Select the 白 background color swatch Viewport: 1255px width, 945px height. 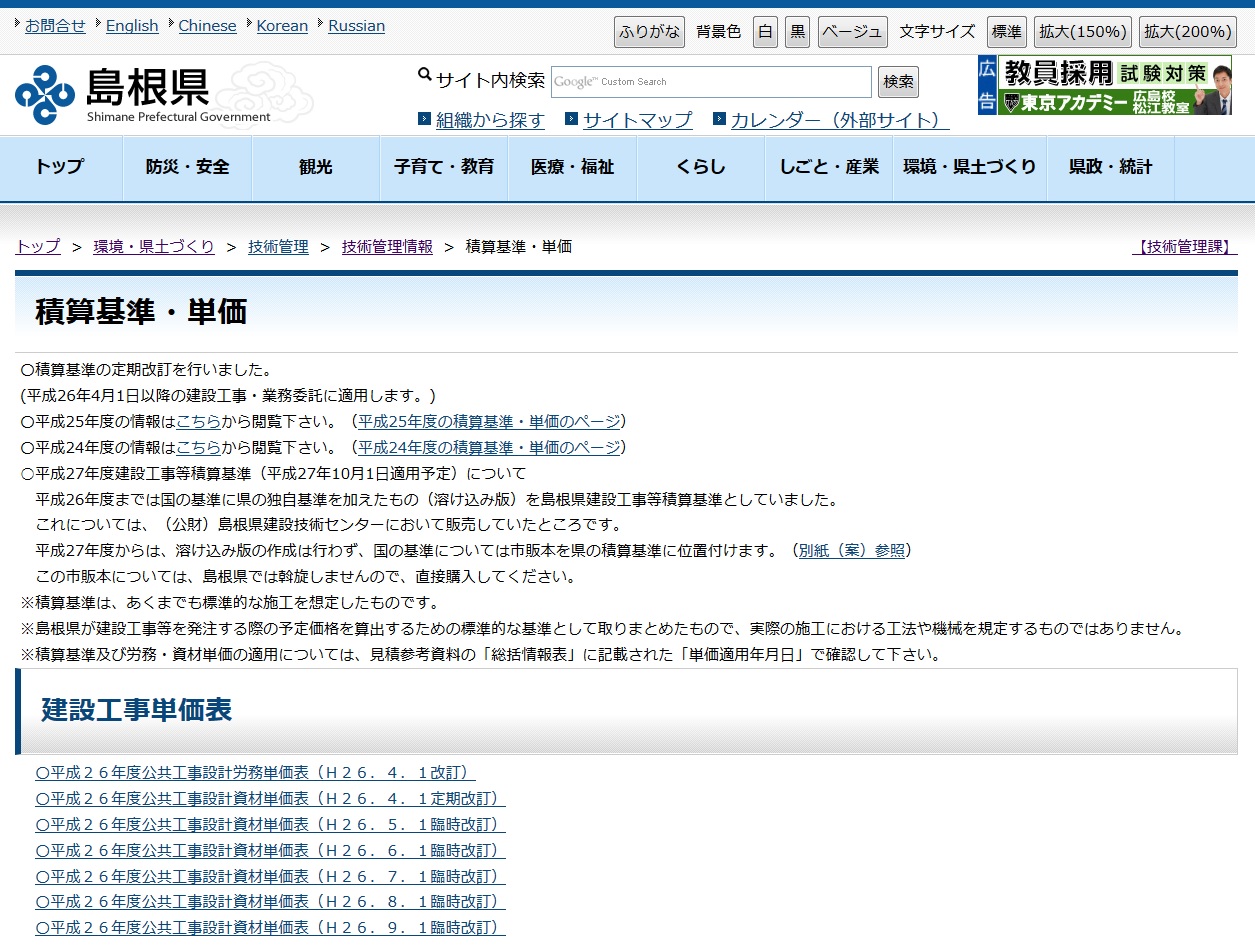[x=764, y=31]
